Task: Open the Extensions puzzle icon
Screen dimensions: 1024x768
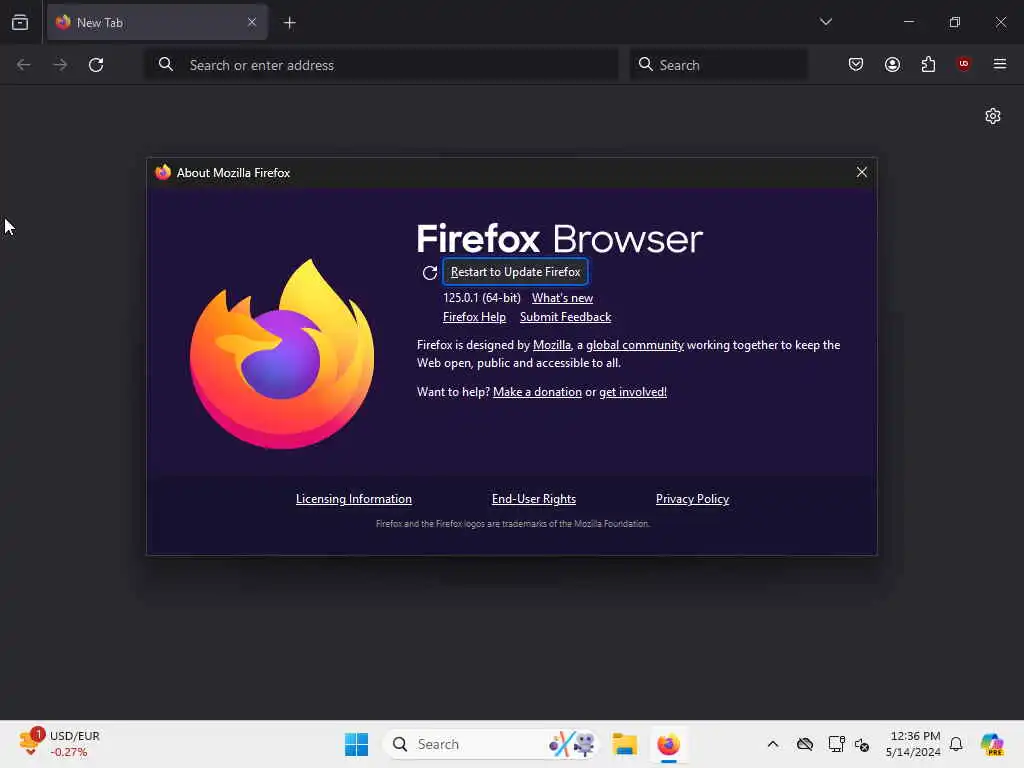Action: [928, 64]
